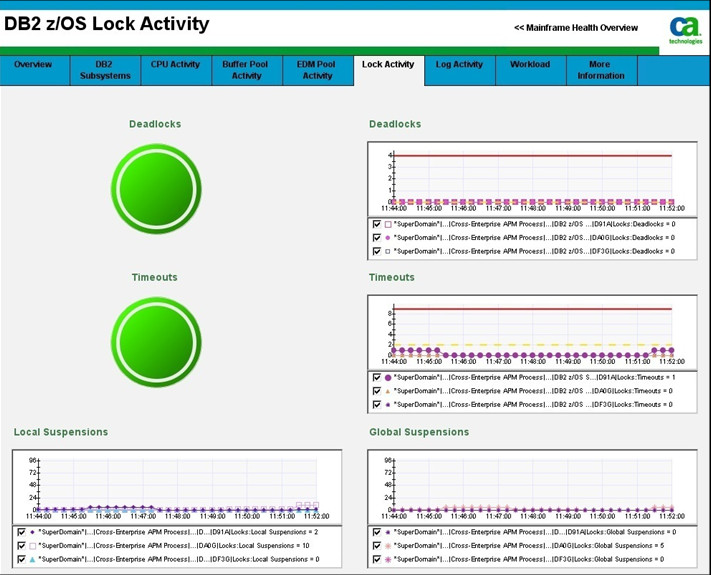
Task: Toggle DA0G Timeouts series checkbox
Action: [x=376, y=391]
